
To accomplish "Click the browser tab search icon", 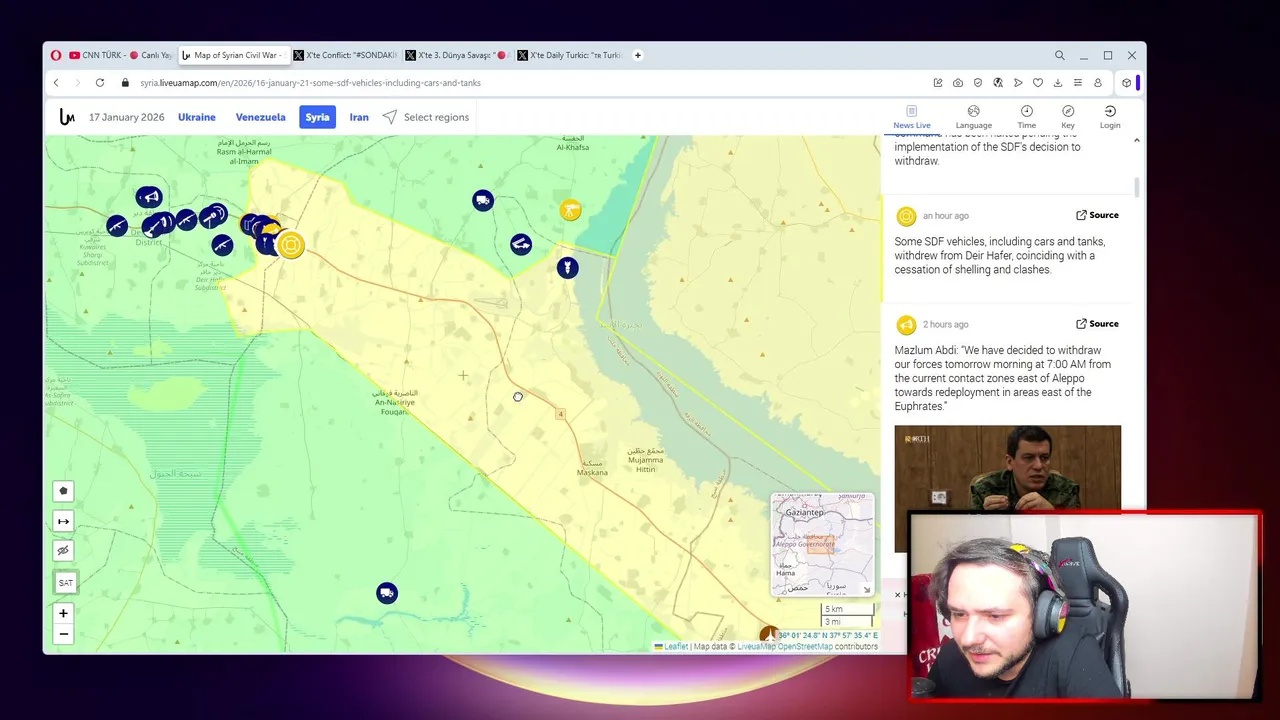I will pyautogui.click(x=1059, y=55).
